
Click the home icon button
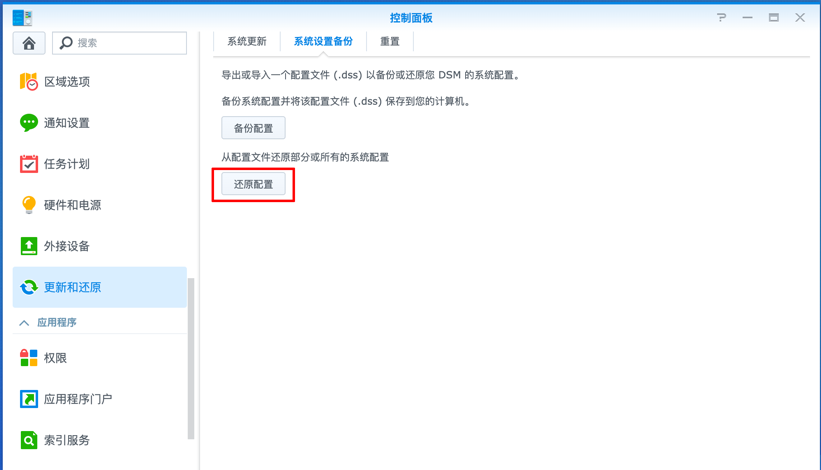29,43
